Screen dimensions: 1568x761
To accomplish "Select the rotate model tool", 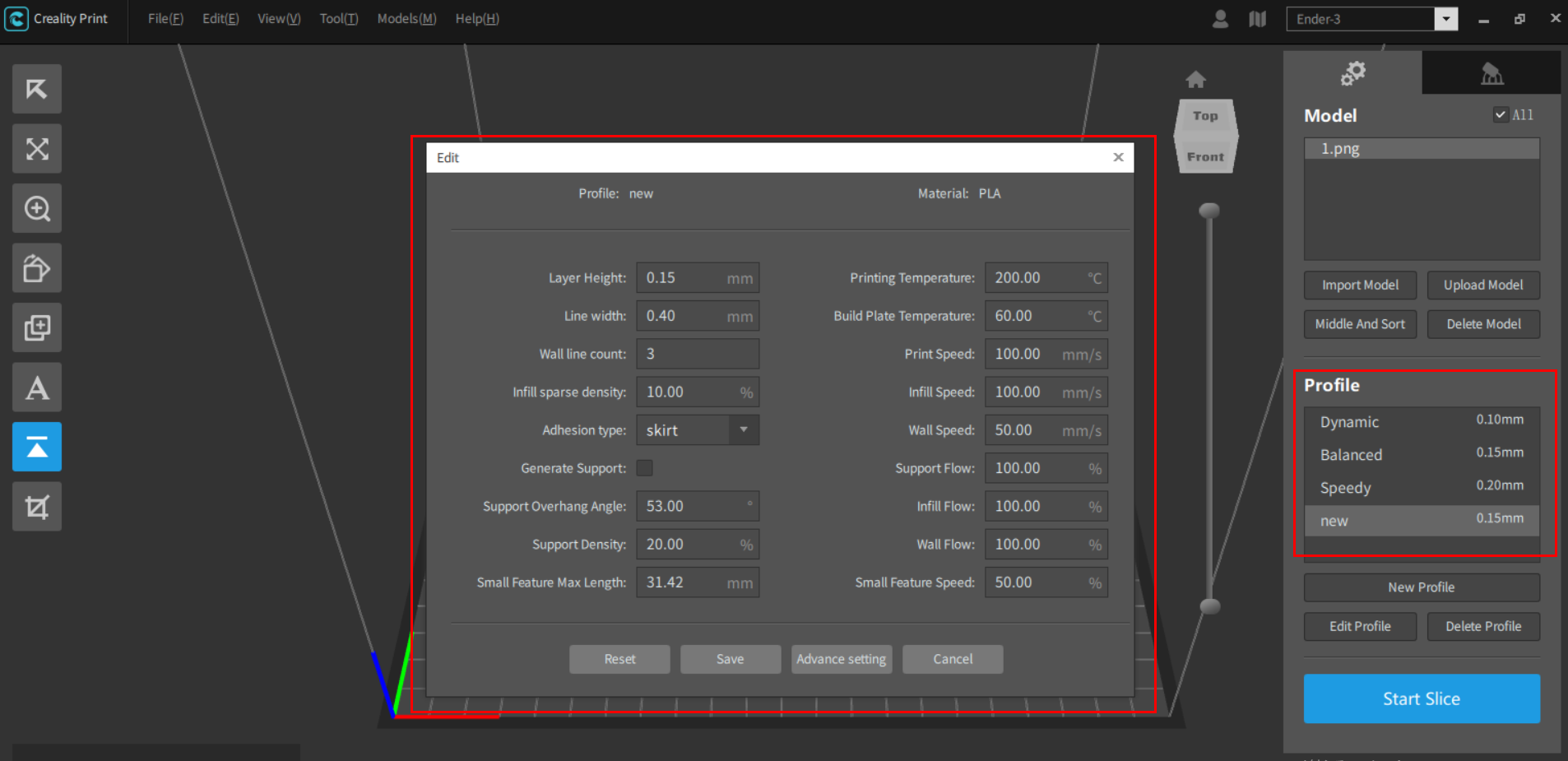I will pos(36,267).
